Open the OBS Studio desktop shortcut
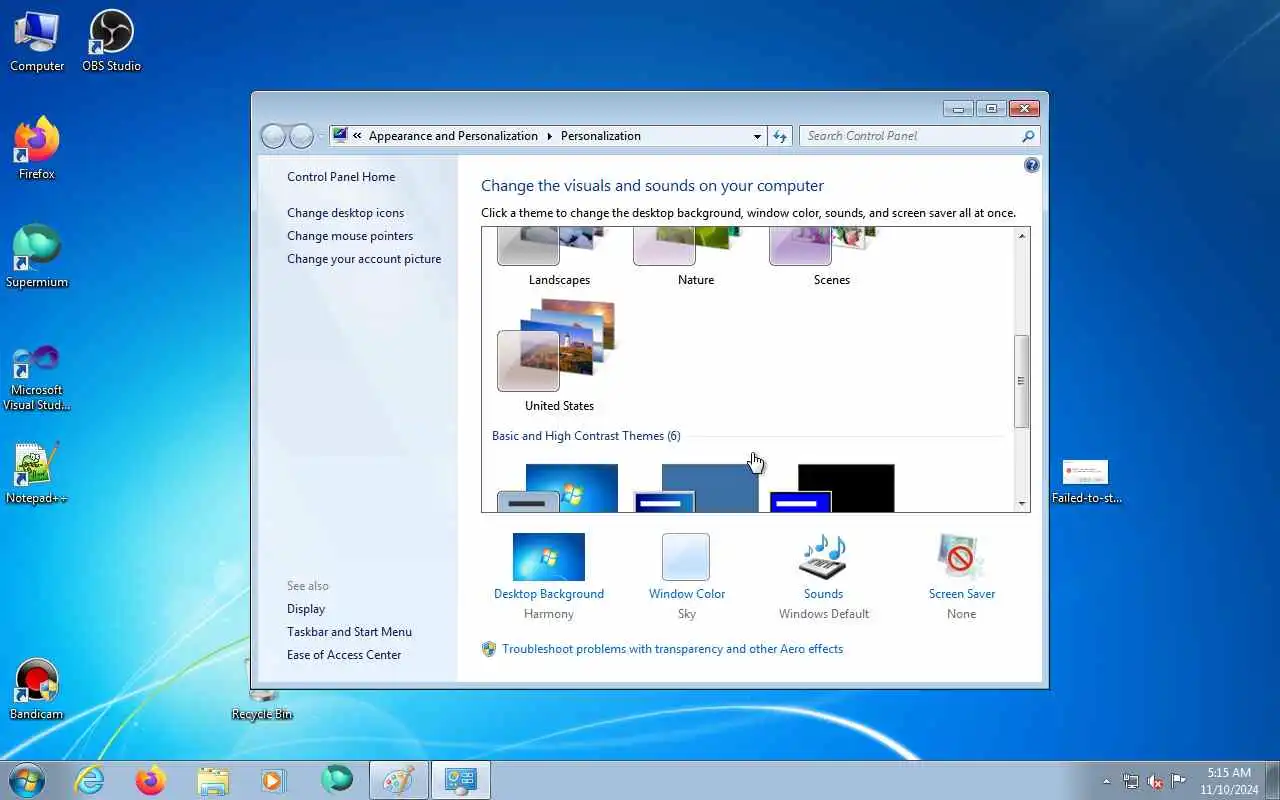Viewport: 1280px width, 800px height. tap(111, 42)
